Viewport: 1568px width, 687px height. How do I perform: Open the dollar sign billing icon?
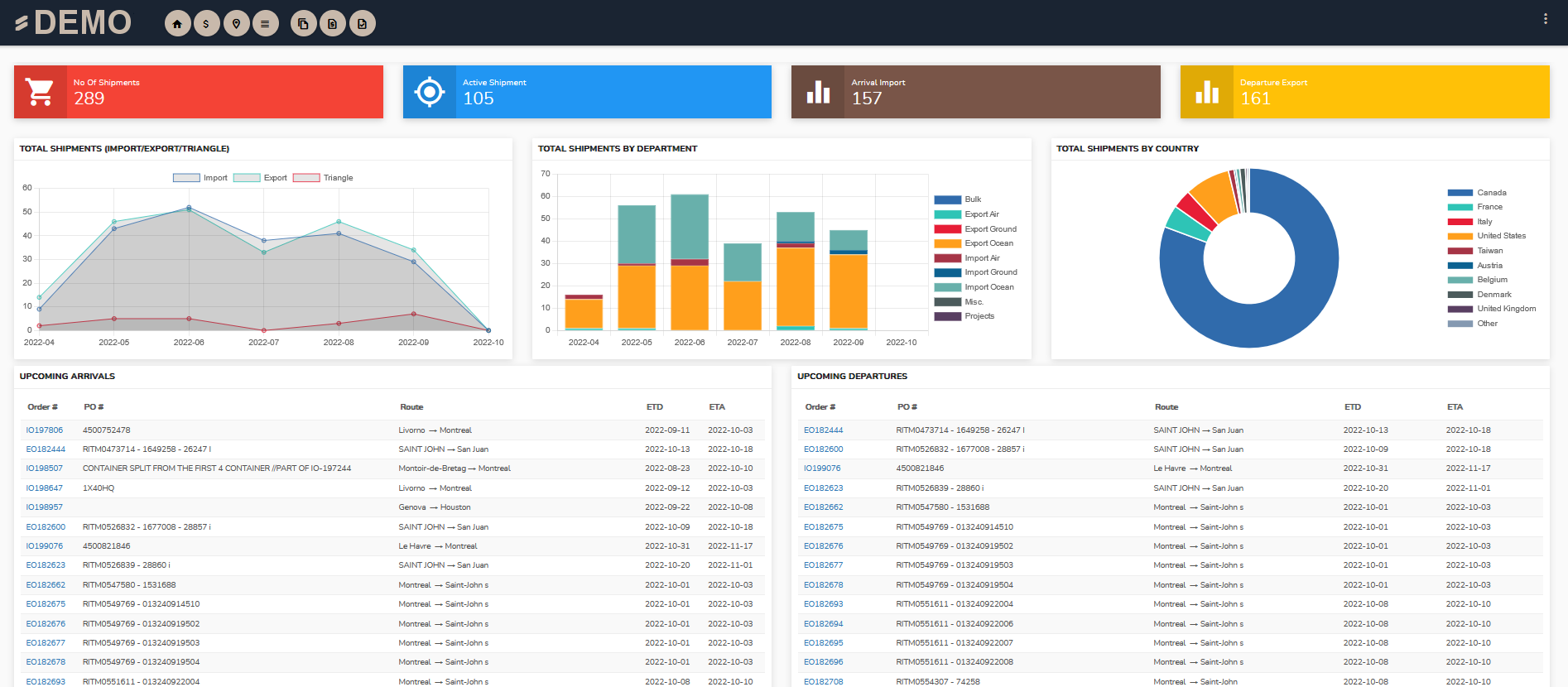click(206, 24)
